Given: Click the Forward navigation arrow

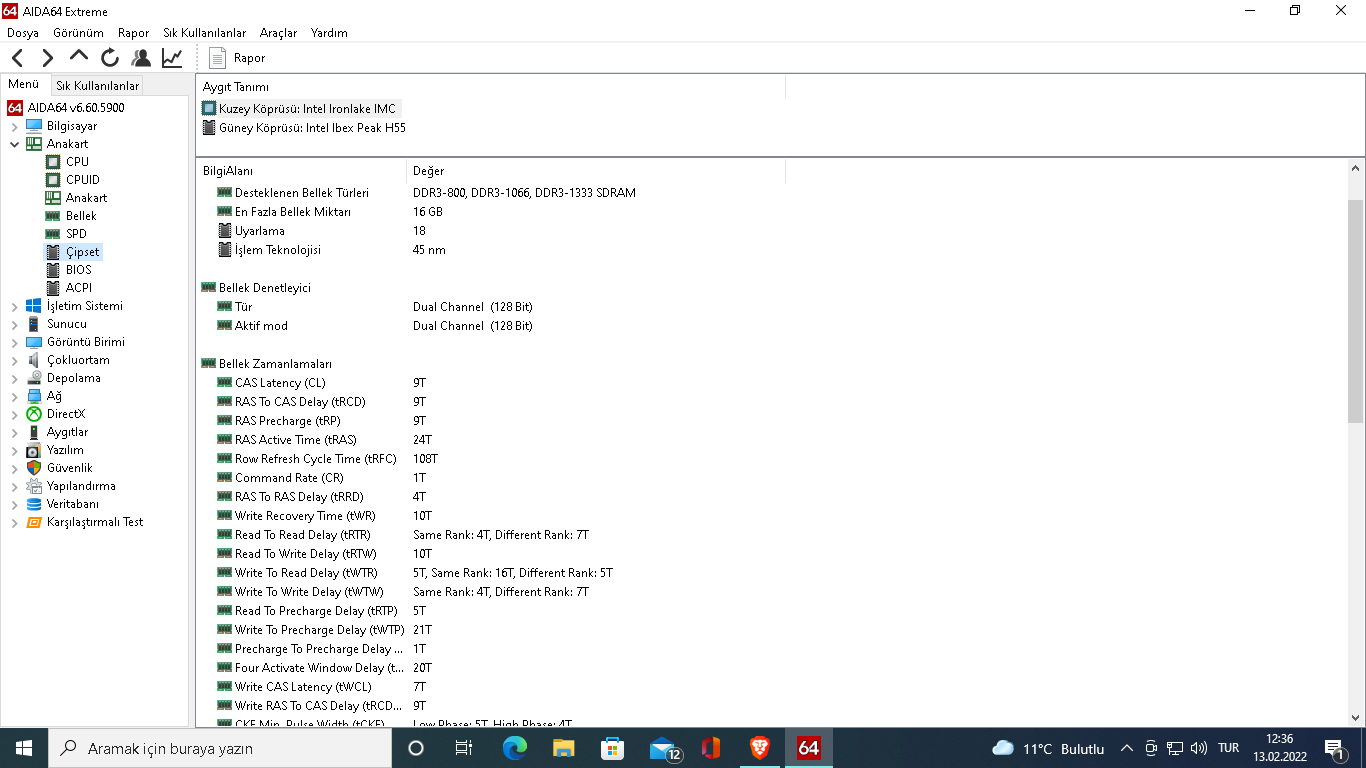Looking at the screenshot, I should (x=48, y=58).
